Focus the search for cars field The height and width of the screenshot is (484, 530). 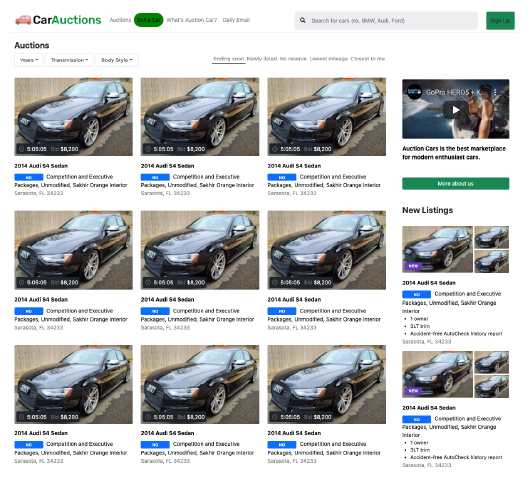(386, 21)
